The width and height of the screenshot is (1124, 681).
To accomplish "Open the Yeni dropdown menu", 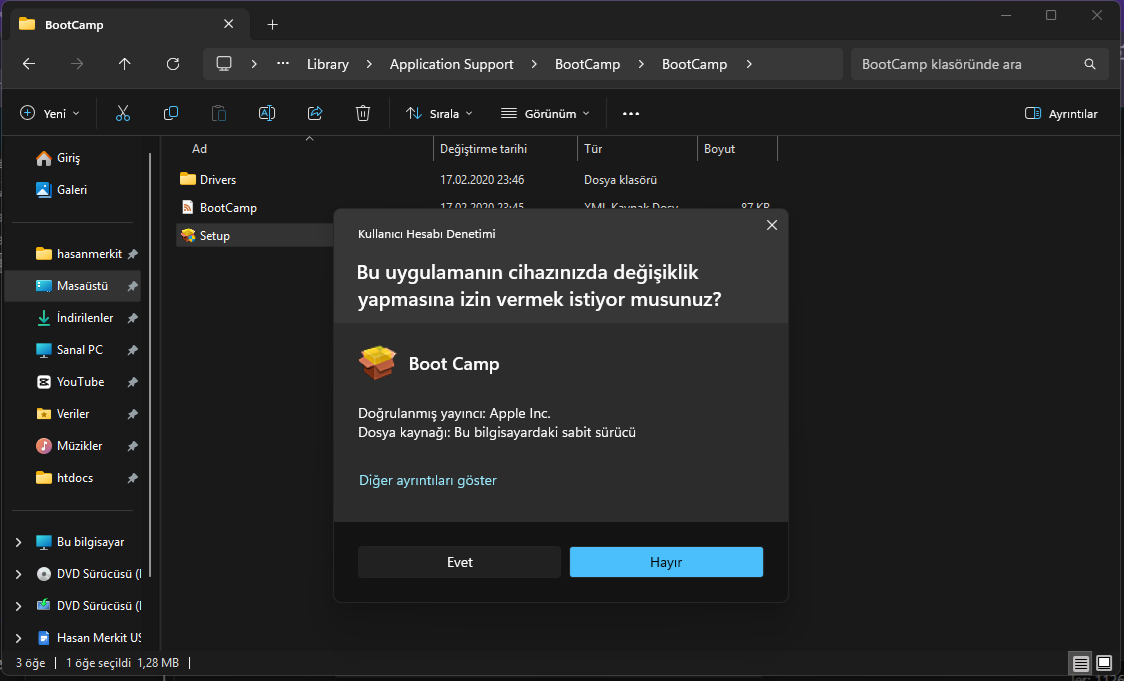I will tap(49, 113).
